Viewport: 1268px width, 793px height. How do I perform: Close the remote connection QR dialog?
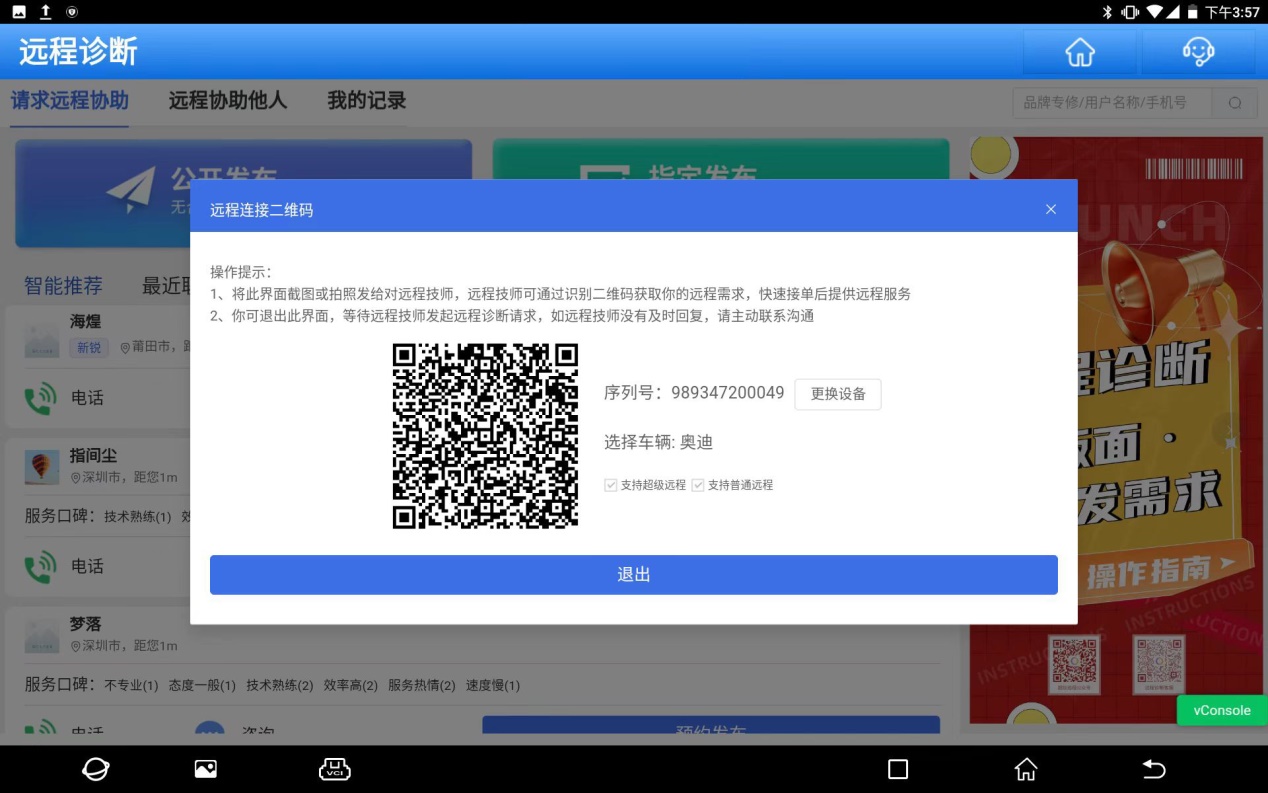1051,209
